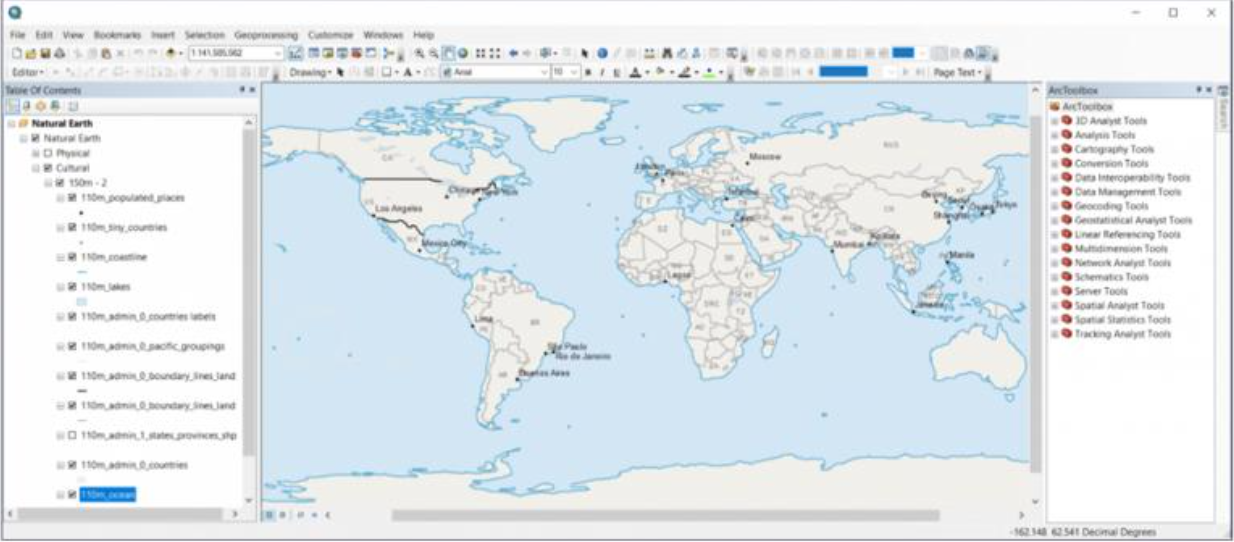Select the Zoom Out tool
Screen dimensions: 1234x542
434,52
